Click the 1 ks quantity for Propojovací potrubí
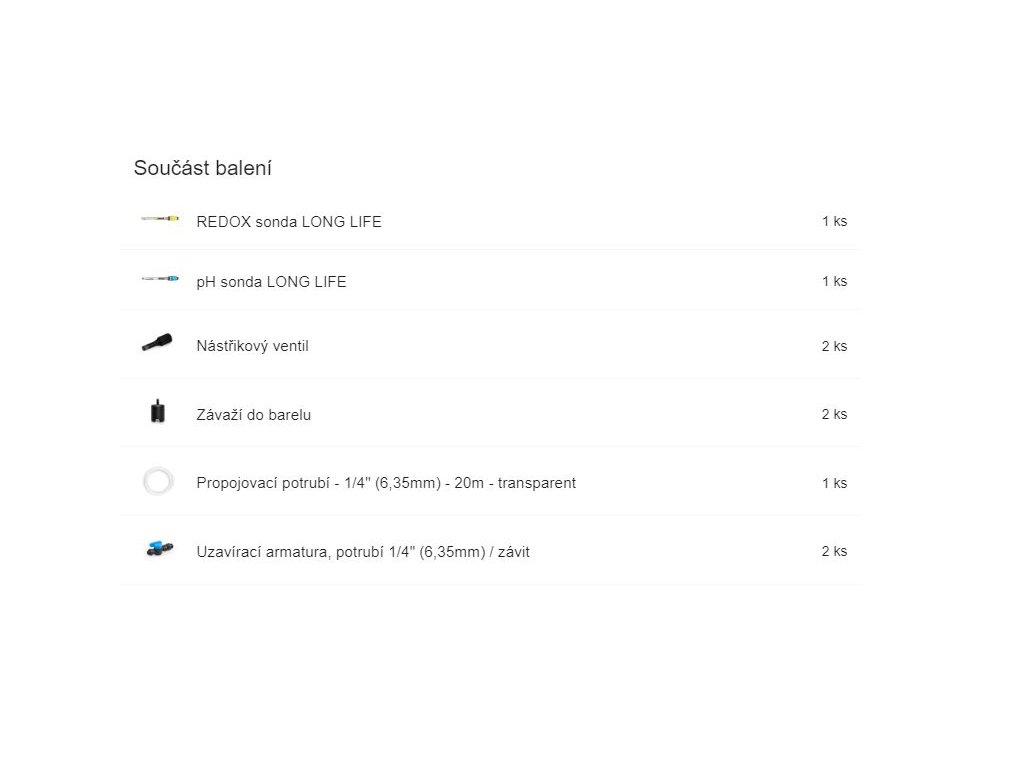 tap(835, 483)
